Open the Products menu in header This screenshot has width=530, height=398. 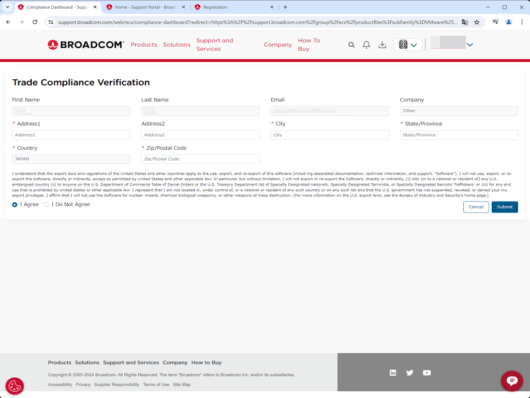(x=144, y=45)
